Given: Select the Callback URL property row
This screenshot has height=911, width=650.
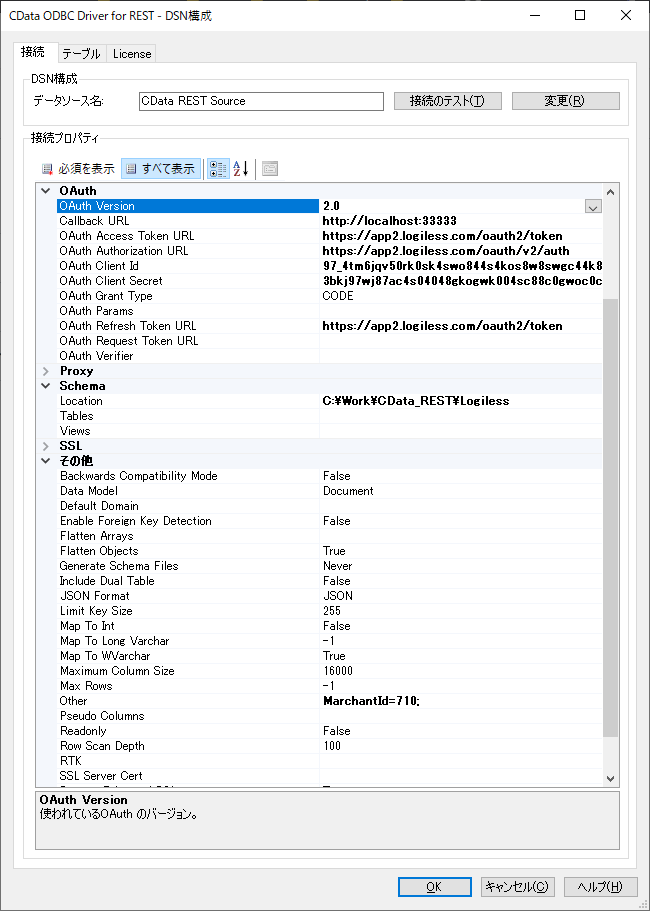Looking at the screenshot, I should 330,221.
